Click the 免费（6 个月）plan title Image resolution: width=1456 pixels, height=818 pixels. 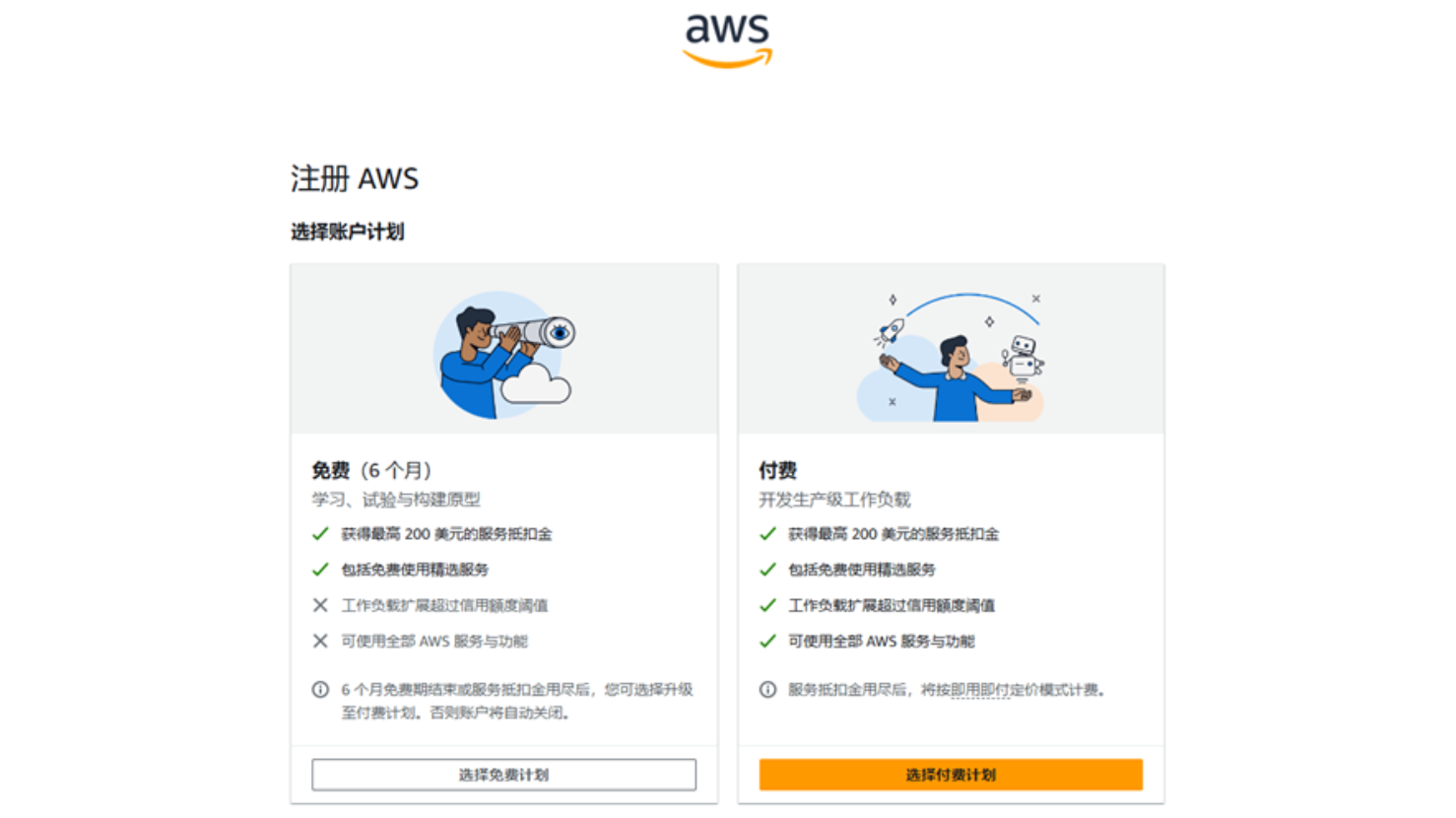(373, 470)
